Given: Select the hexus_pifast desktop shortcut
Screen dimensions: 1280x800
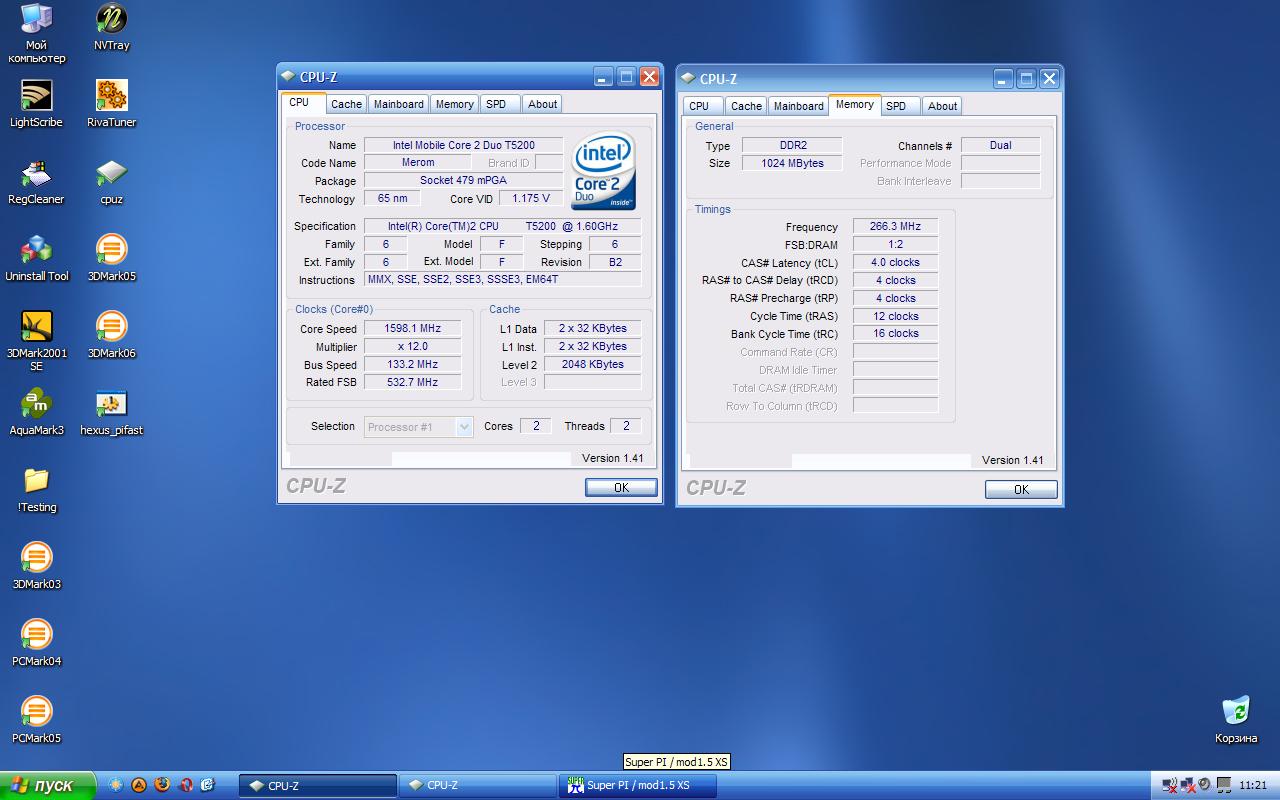Looking at the screenshot, I should click(111, 412).
